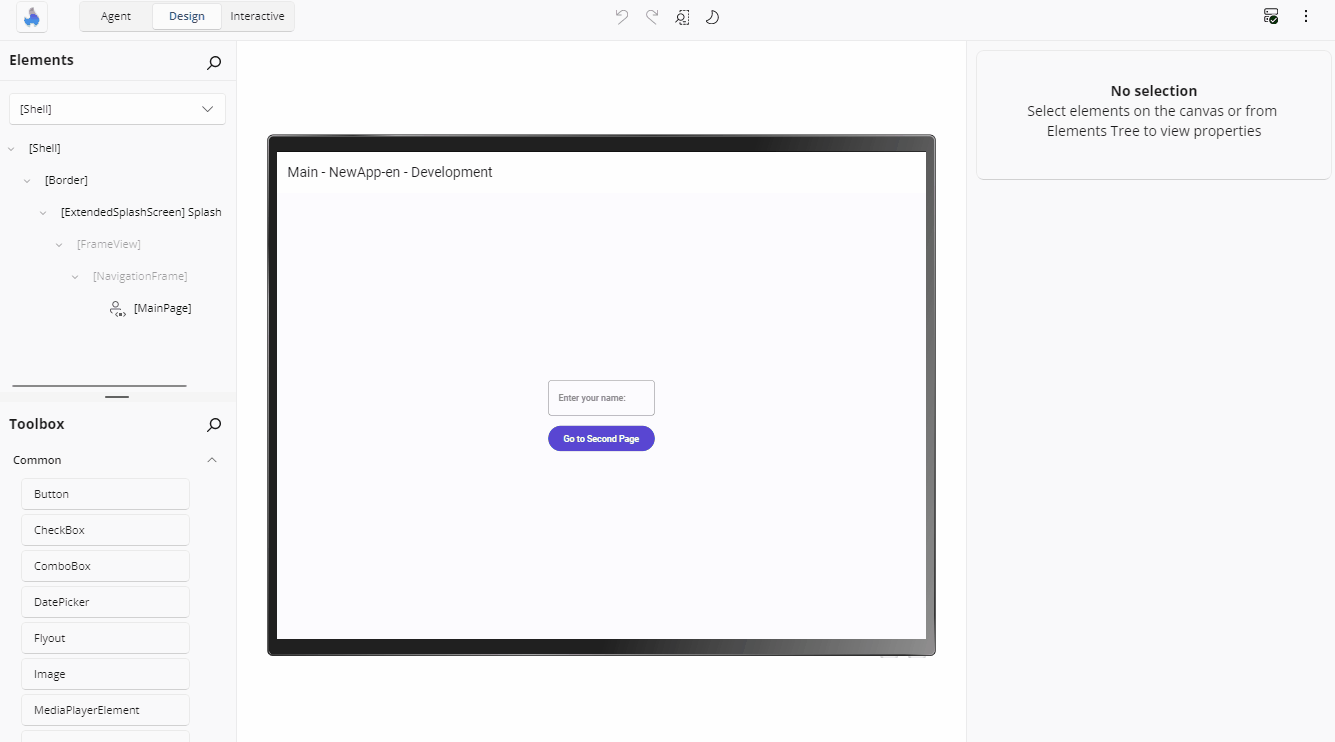Viewport: 1335px width, 742px height.
Task: Switch to the Agent tab
Action: pos(115,16)
